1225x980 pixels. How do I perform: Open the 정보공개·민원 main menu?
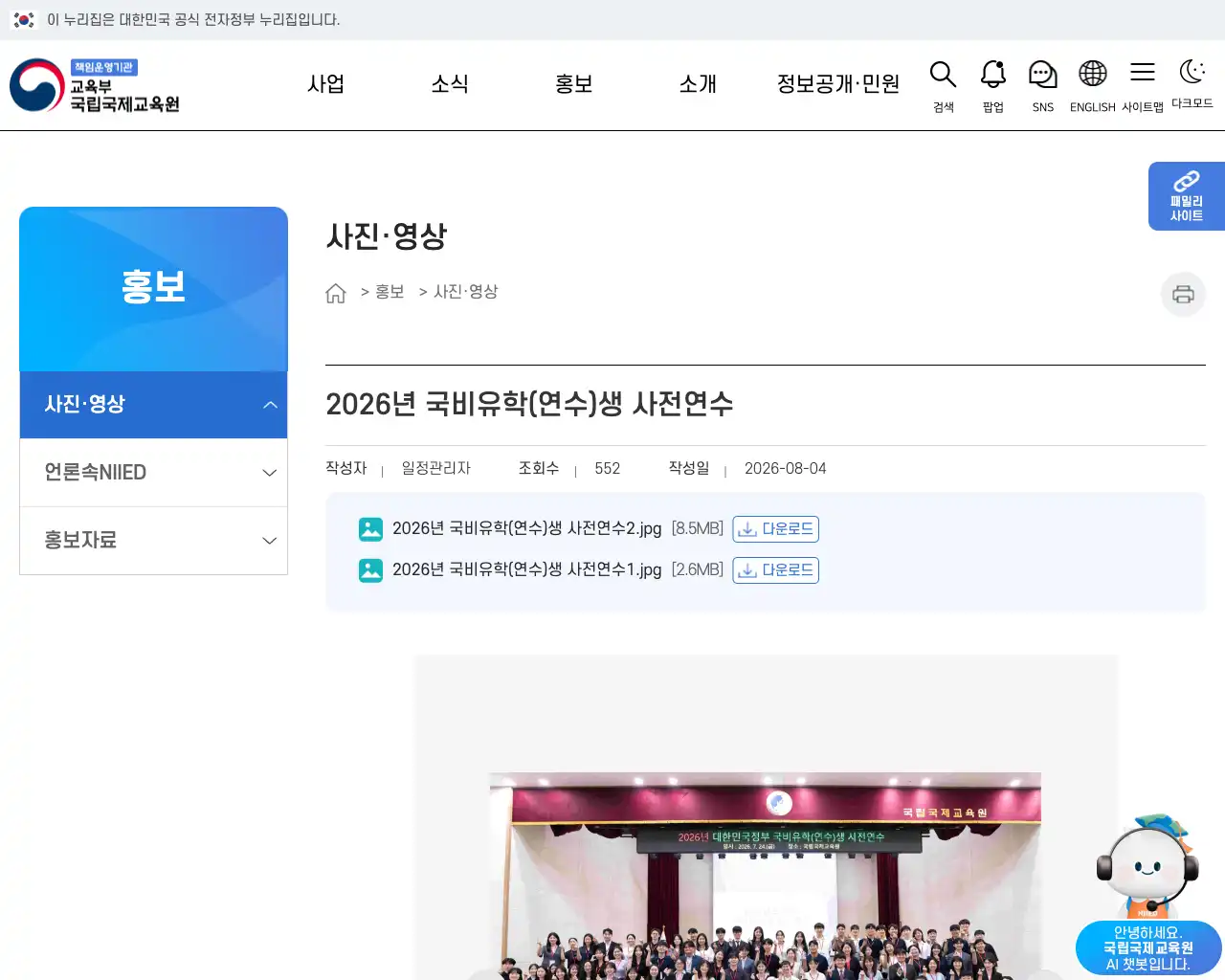[x=838, y=84]
